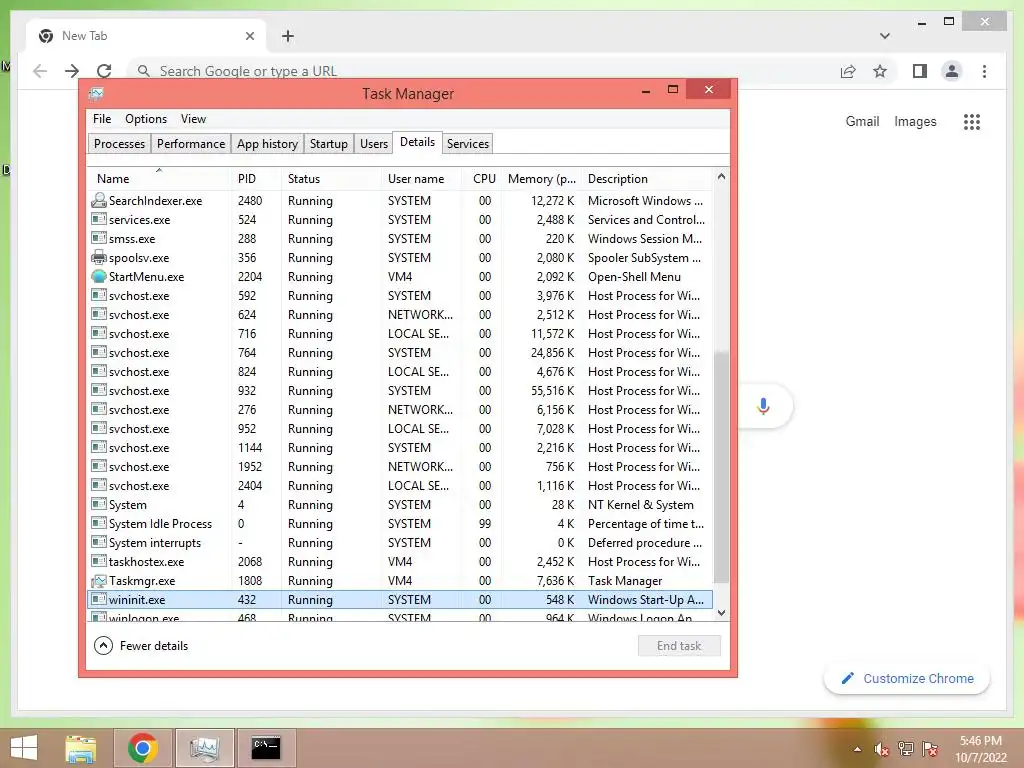The width and height of the screenshot is (1024, 768).
Task: Click the End task button
Action: point(679,646)
